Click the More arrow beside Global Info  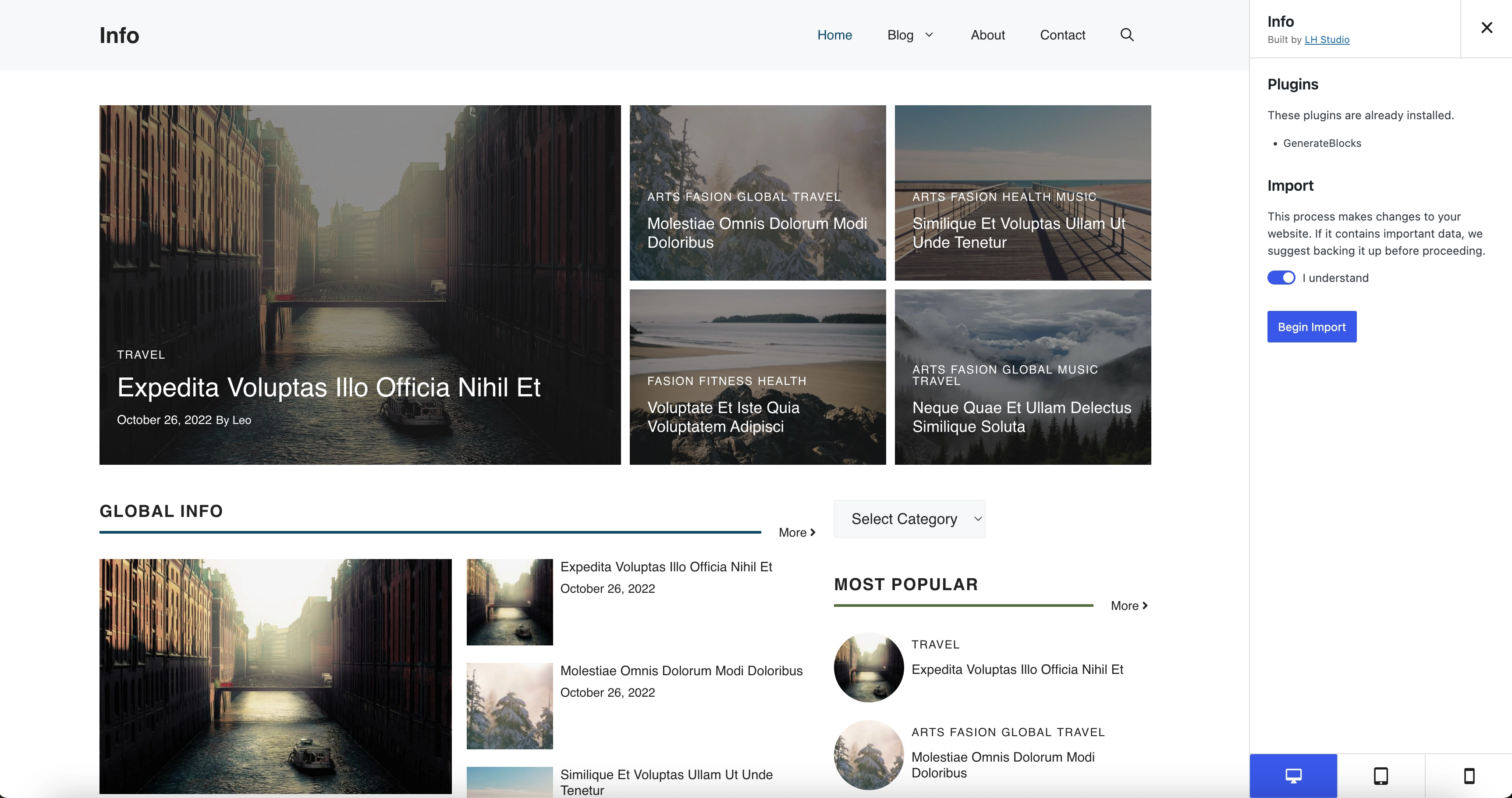797,532
